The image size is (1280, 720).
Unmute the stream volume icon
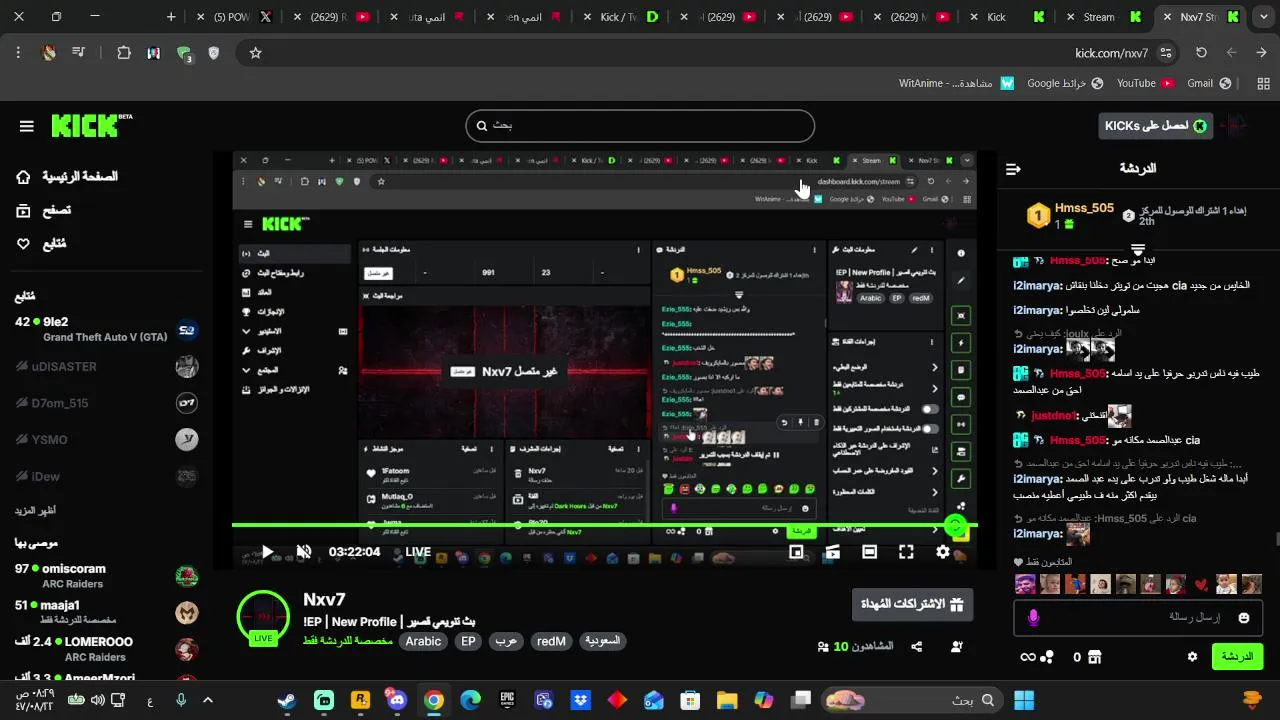click(x=304, y=552)
